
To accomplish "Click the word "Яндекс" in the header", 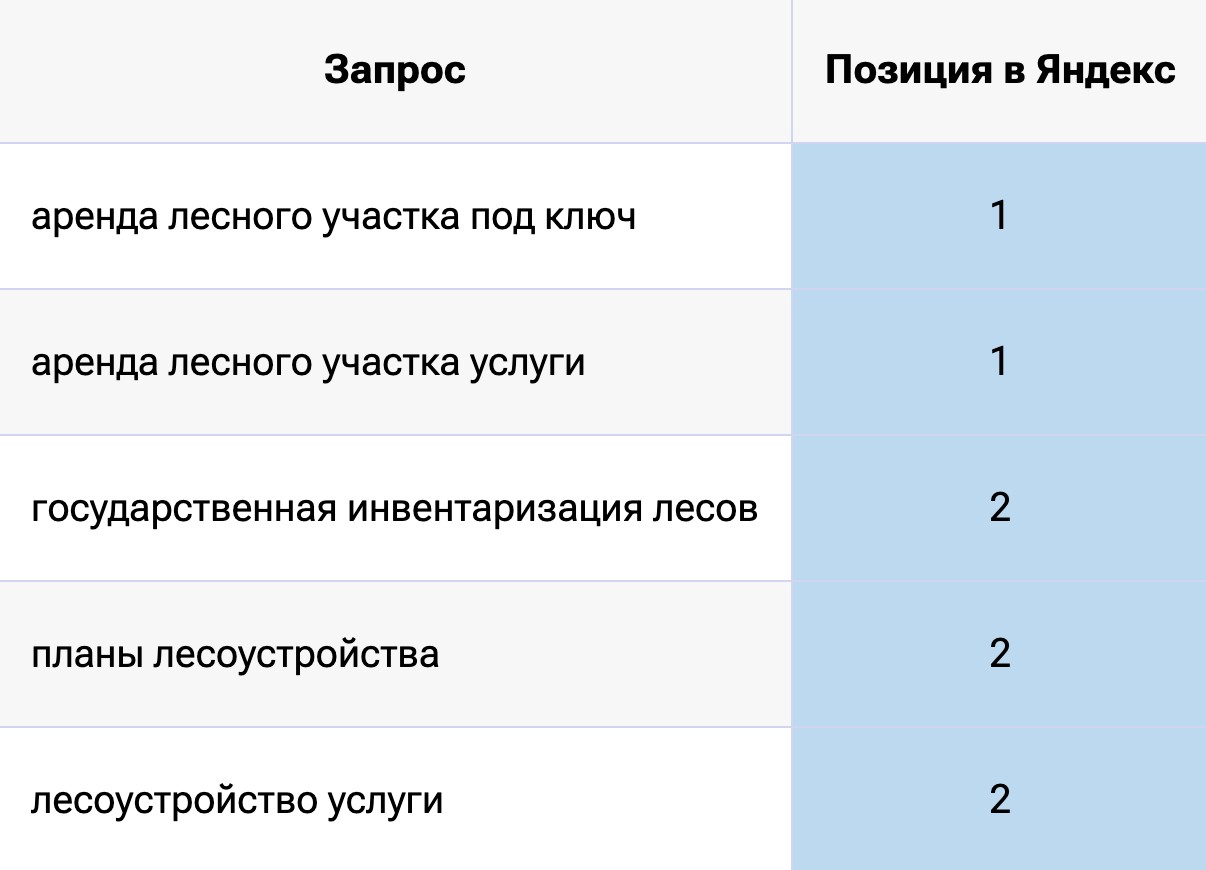I will coord(1105,71).
